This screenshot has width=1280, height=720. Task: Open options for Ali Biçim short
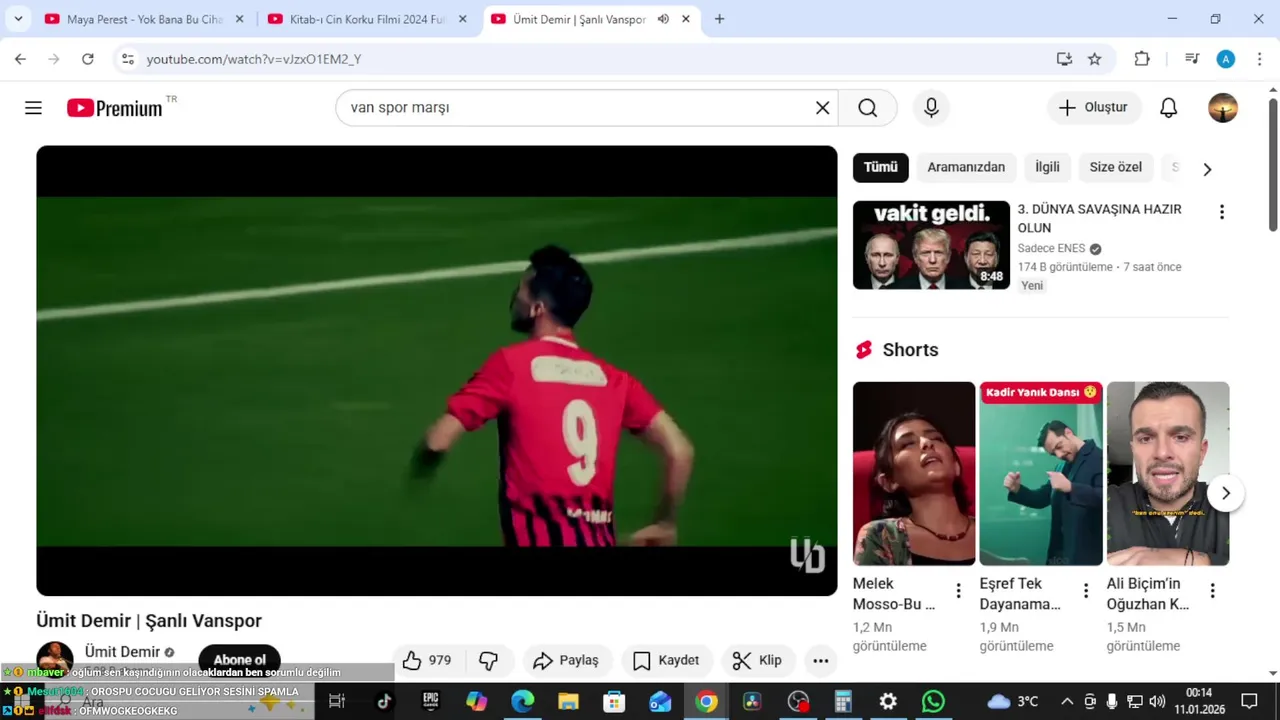tap(1212, 591)
